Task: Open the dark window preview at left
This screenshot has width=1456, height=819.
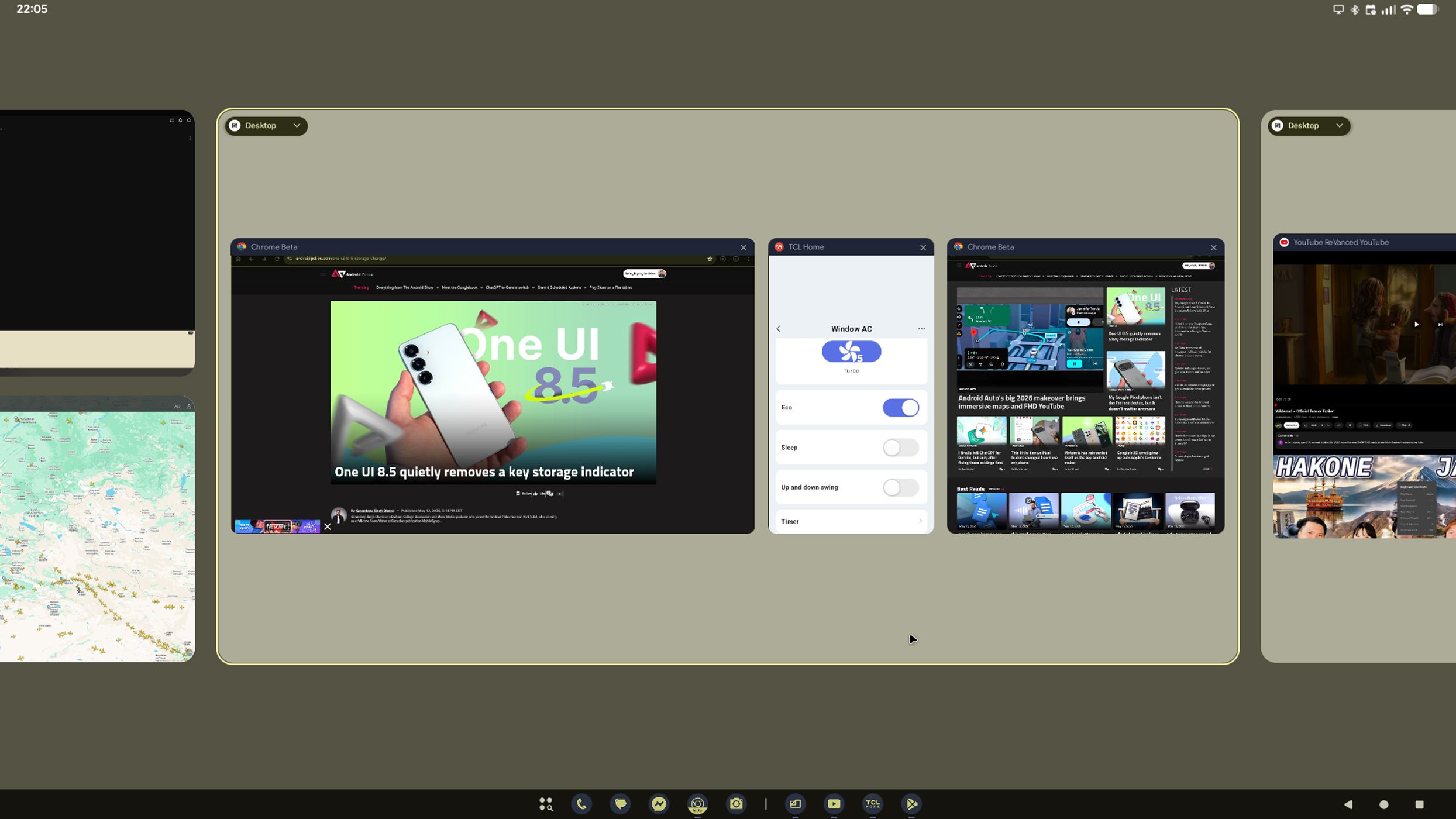Action: coord(97,243)
